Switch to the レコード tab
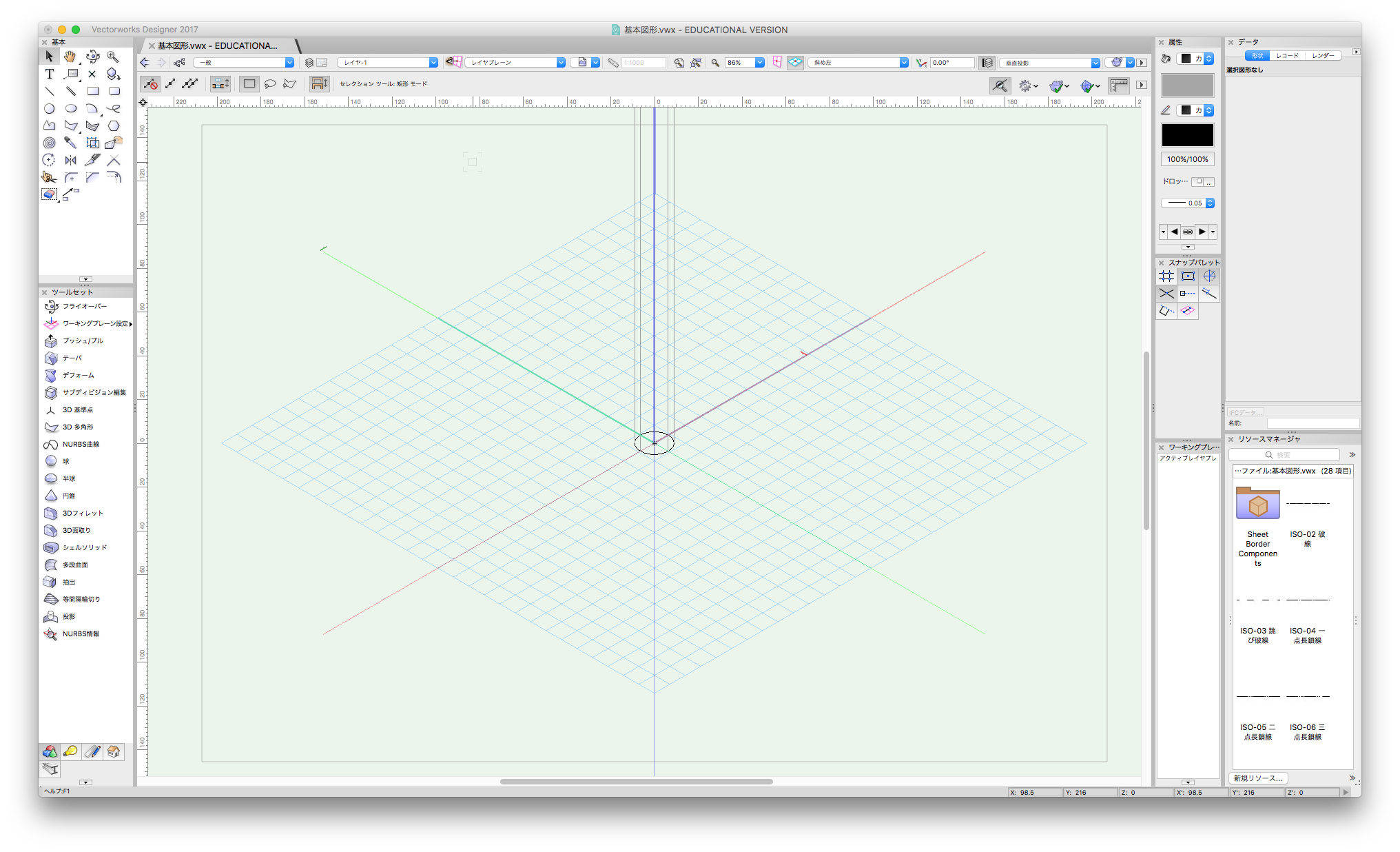This screenshot has height=852, width=1400. tap(1287, 55)
